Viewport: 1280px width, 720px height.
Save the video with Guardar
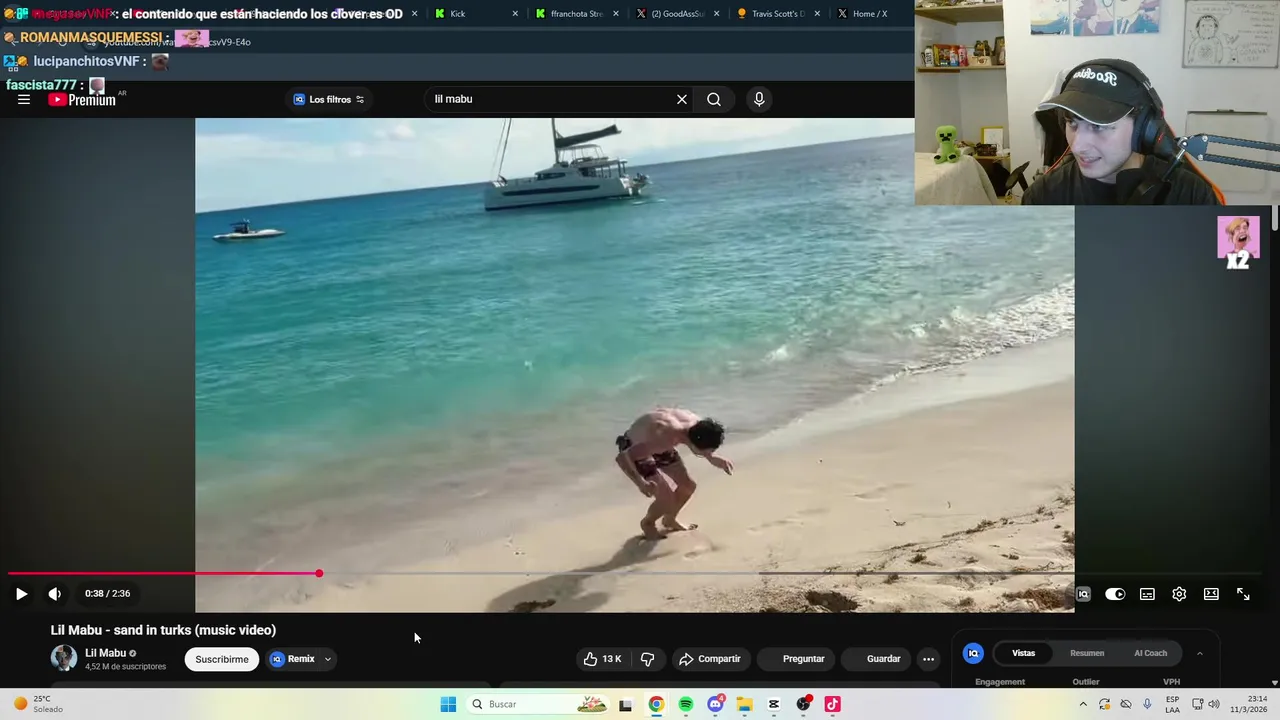tap(874, 659)
